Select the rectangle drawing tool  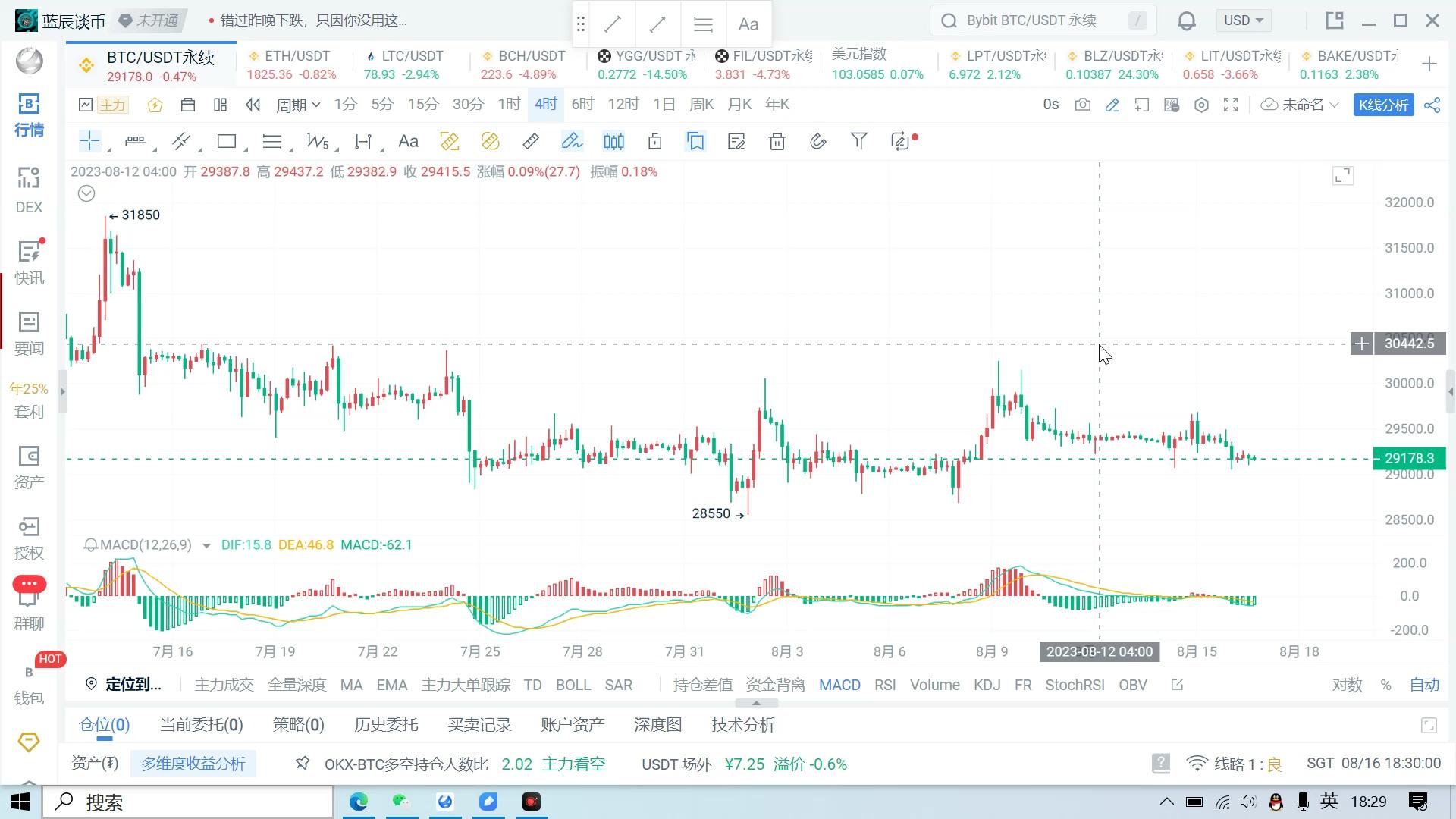(226, 142)
